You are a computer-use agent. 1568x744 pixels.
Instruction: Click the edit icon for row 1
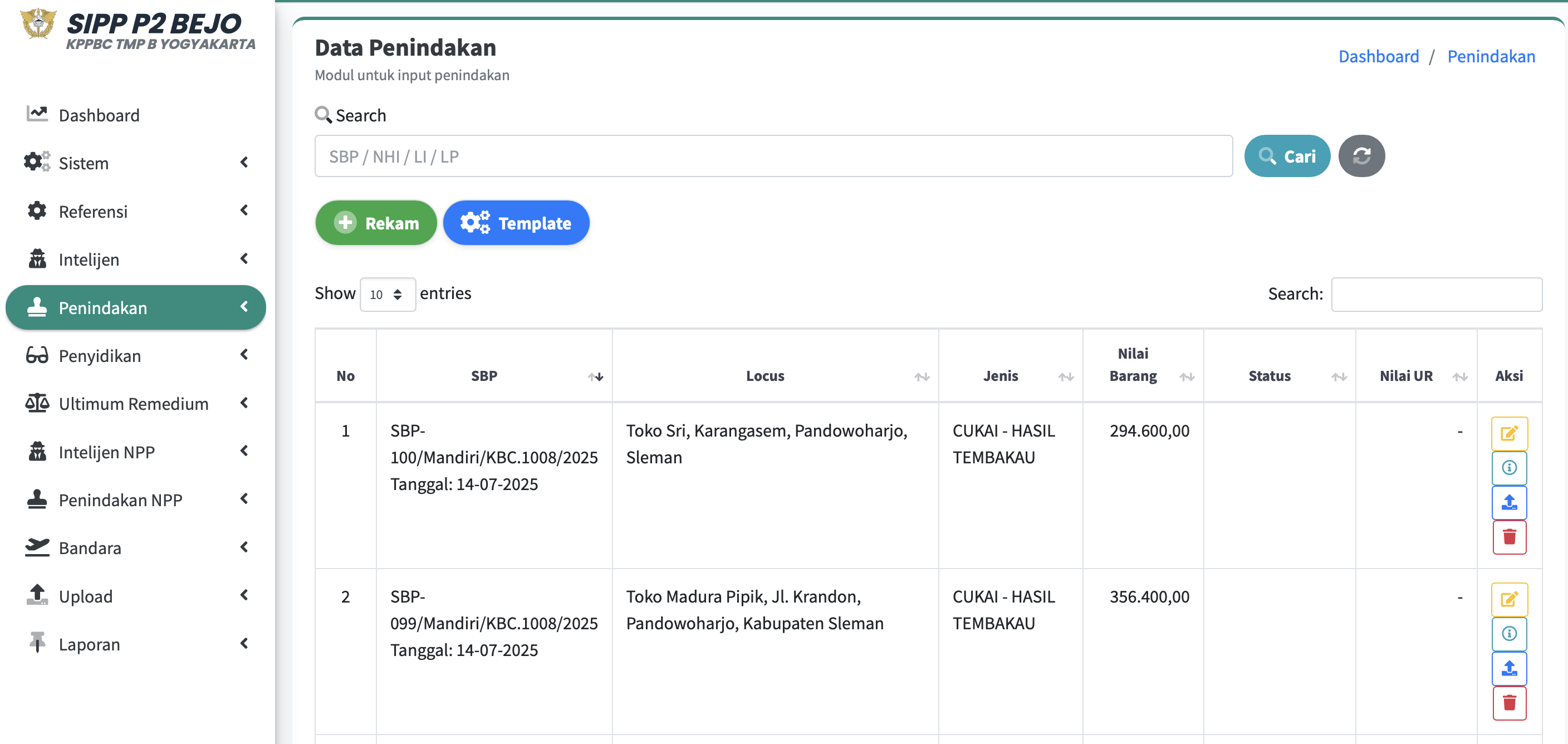coord(1508,433)
